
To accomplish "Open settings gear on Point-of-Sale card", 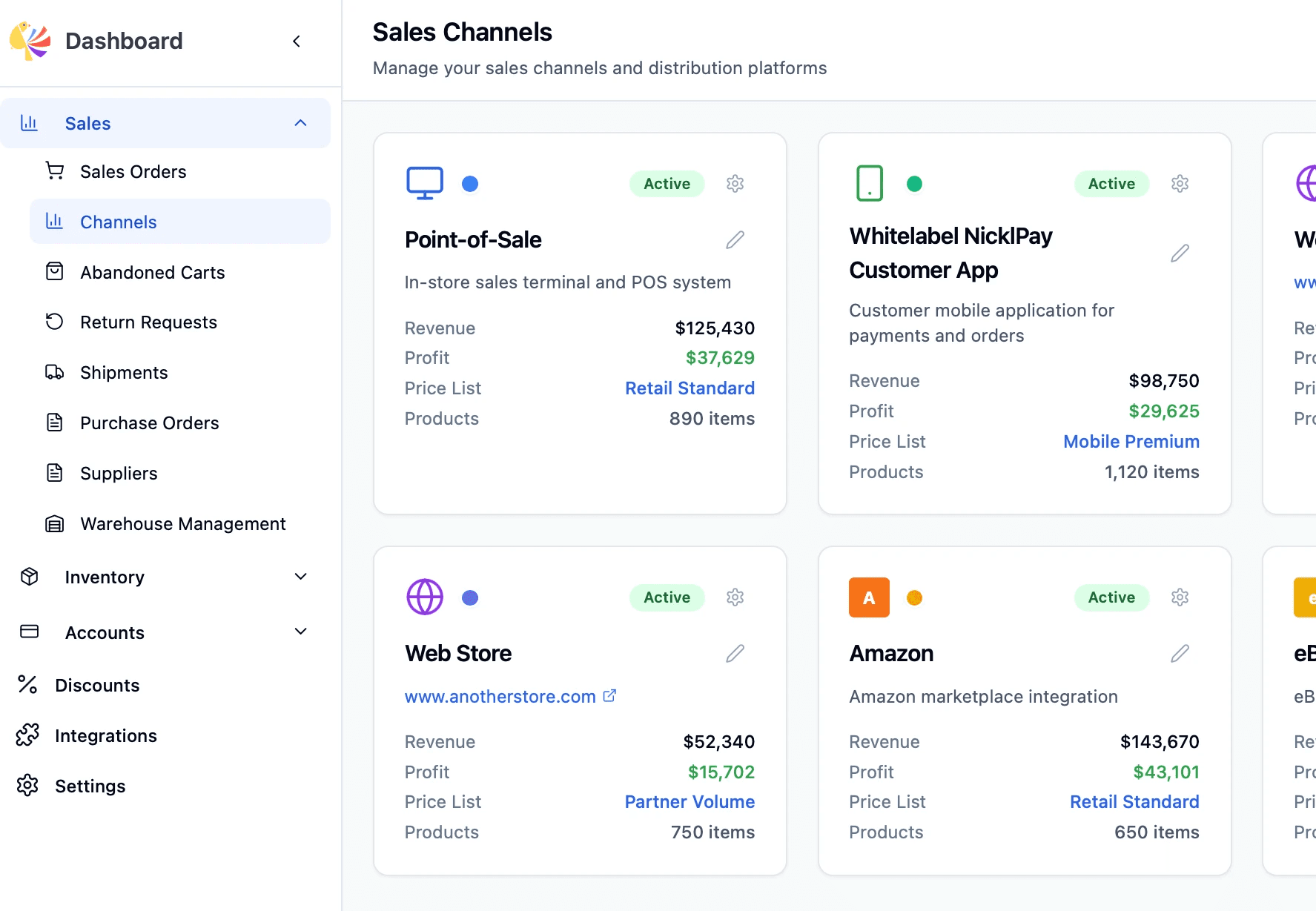I will coord(735,184).
